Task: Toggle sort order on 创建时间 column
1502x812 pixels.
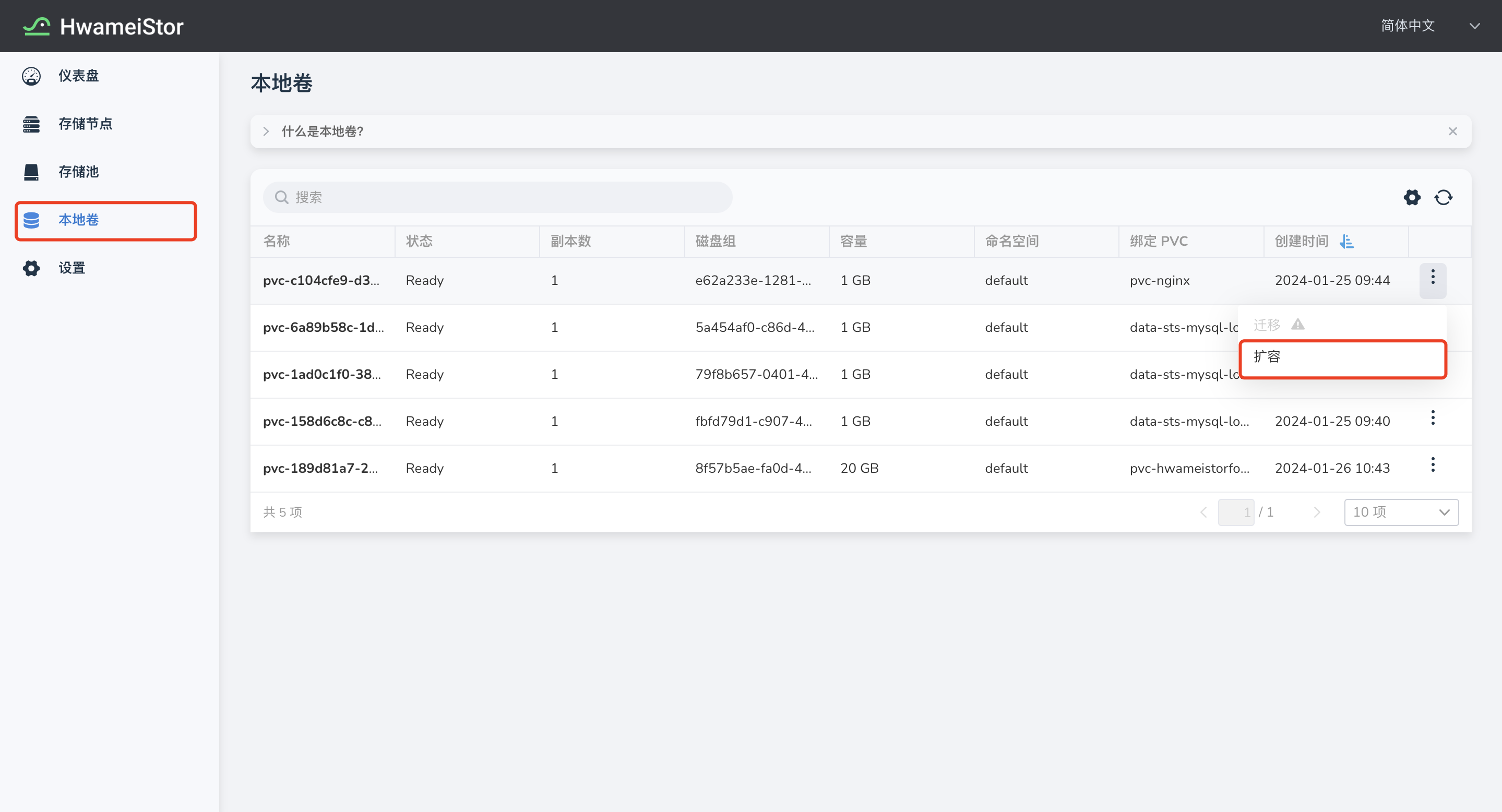Action: pos(1346,241)
